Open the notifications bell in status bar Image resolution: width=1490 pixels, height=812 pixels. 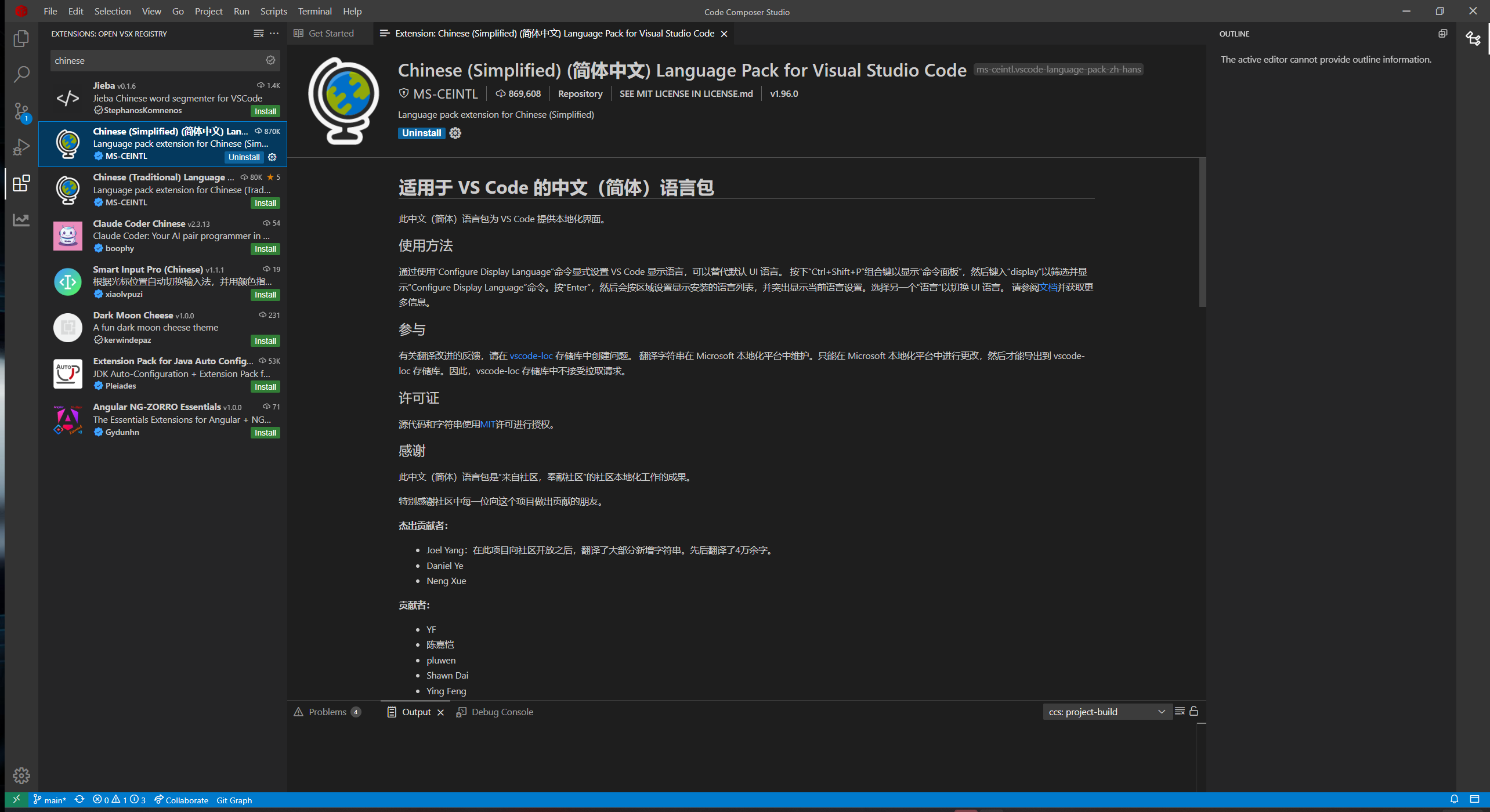pos(1455,799)
